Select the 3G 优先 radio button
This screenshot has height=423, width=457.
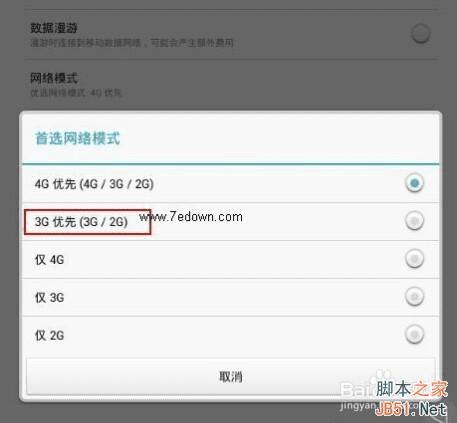(x=414, y=221)
